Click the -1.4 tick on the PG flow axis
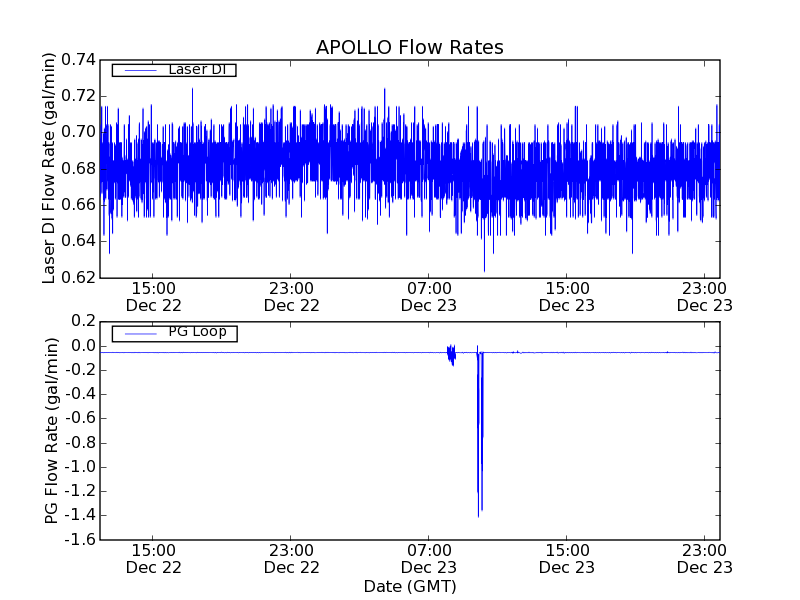The width and height of the screenshot is (800, 600). (80, 515)
